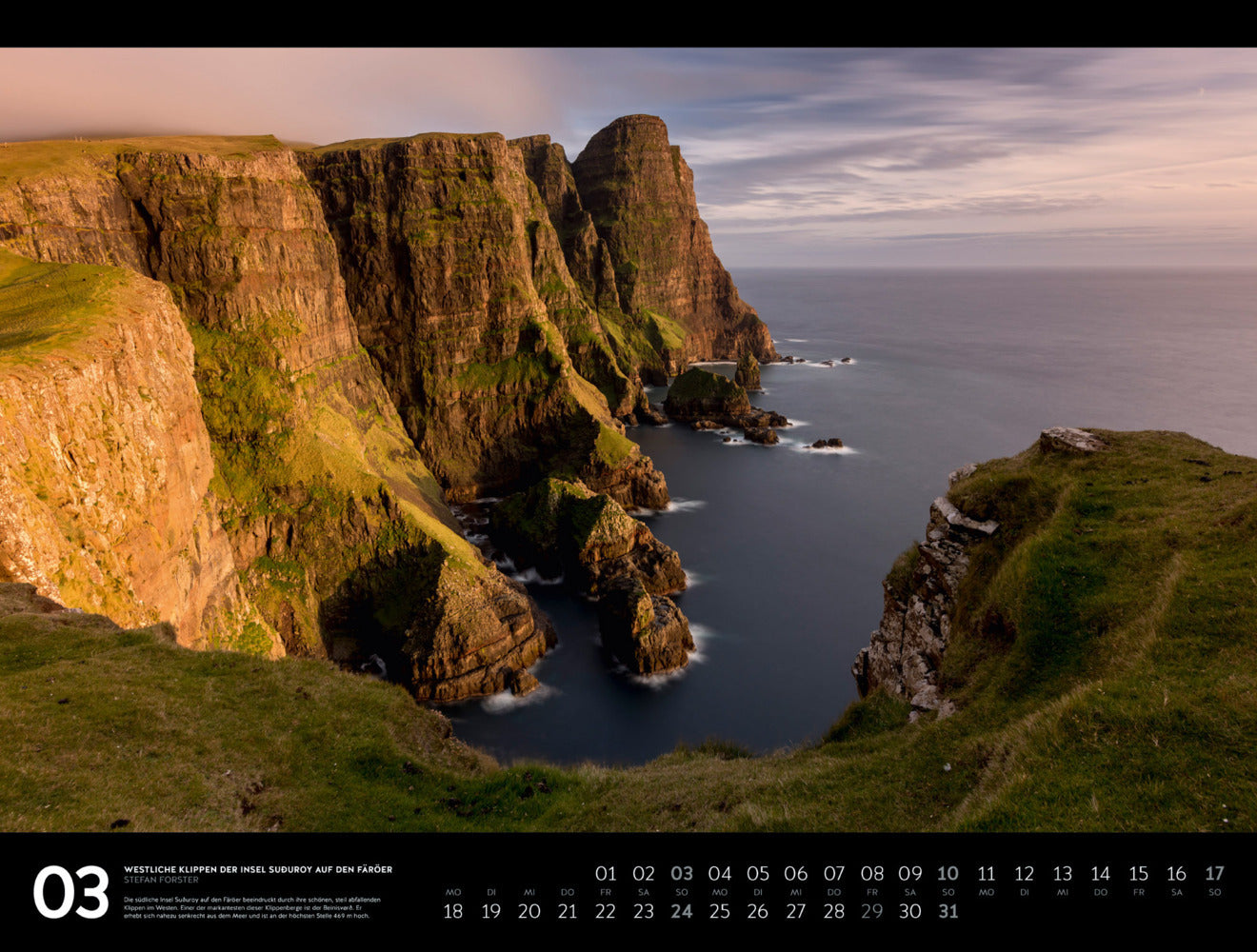Select calendar day 28
The width and height of the screenshot is (1257, 952).
834,911
